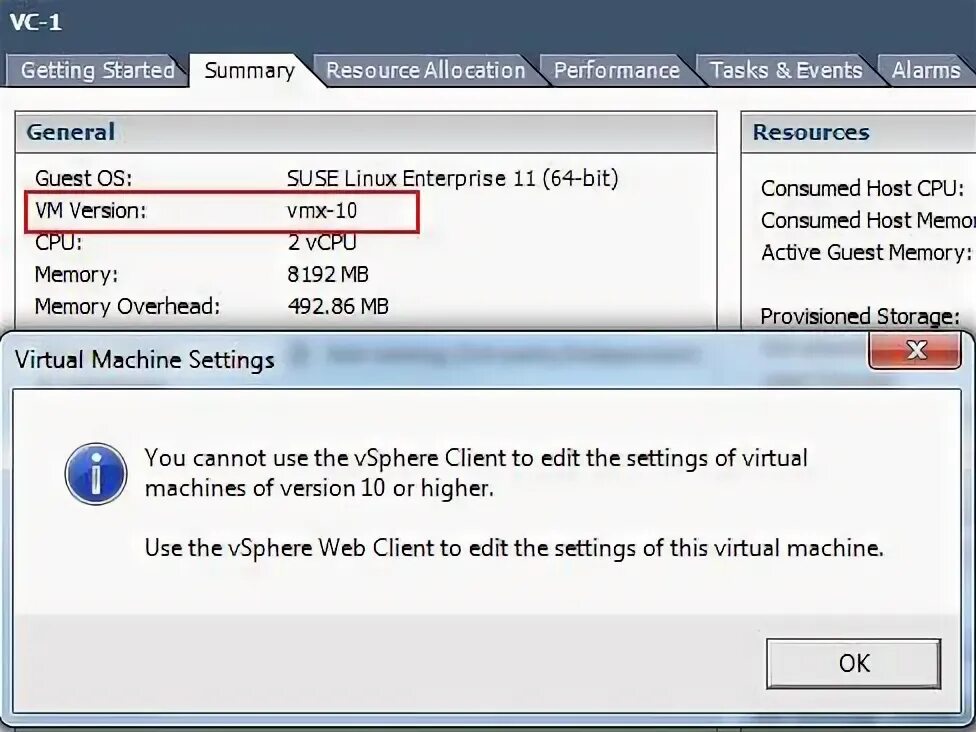Click the blue information icon in dialog
976x732 pixels.
pyautogui.click(x=96, y=474)
